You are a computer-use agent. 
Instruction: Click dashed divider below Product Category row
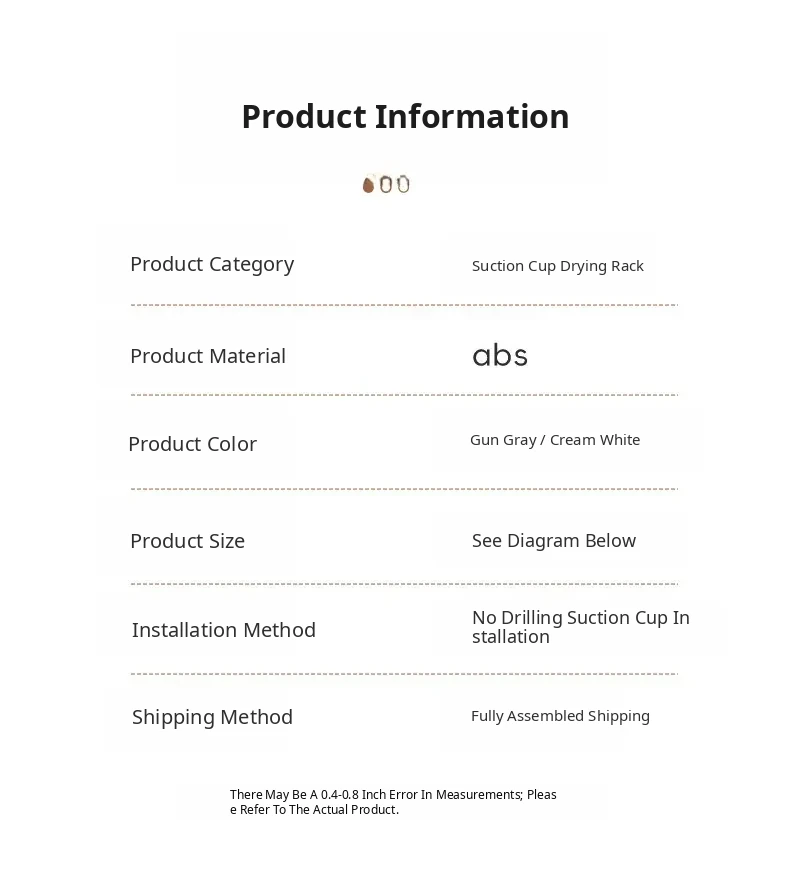click(404, 305)
